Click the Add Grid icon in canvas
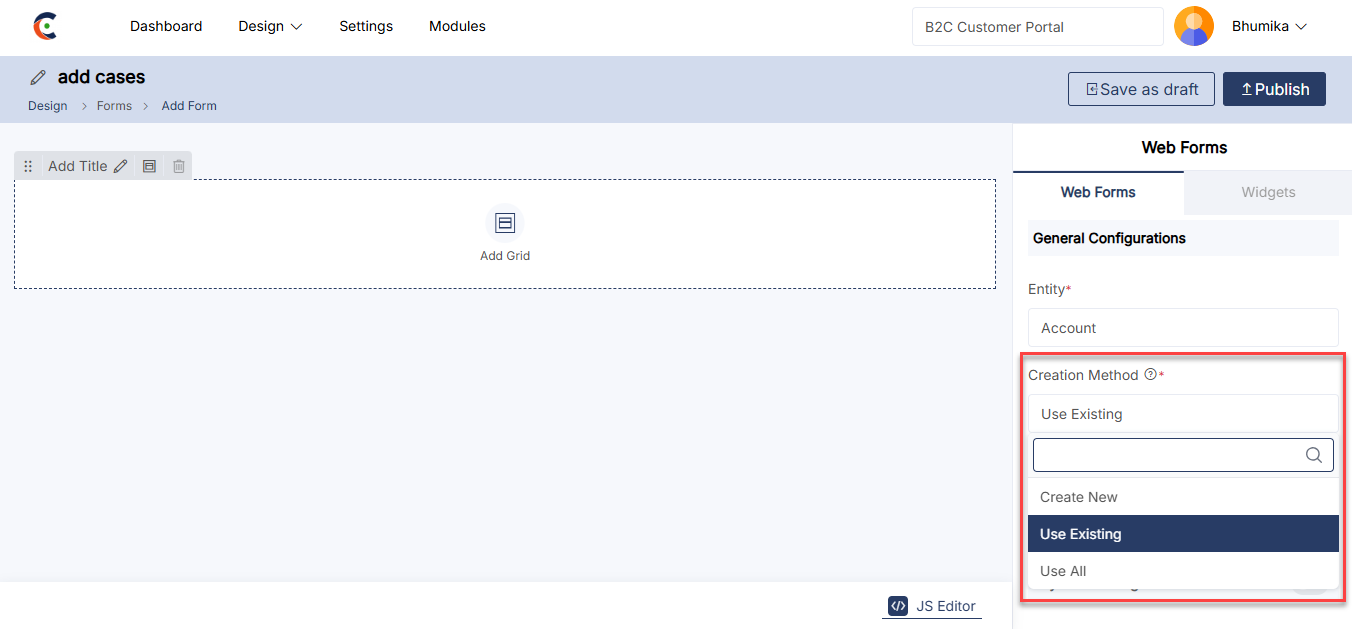Image resolution: width=1352 pixels, height=629 pixels. [505, 223]
